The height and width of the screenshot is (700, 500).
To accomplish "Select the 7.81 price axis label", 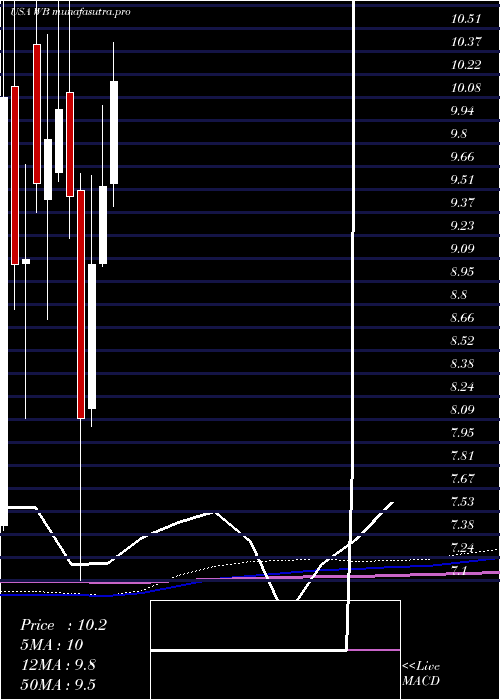I will point(463,455).
